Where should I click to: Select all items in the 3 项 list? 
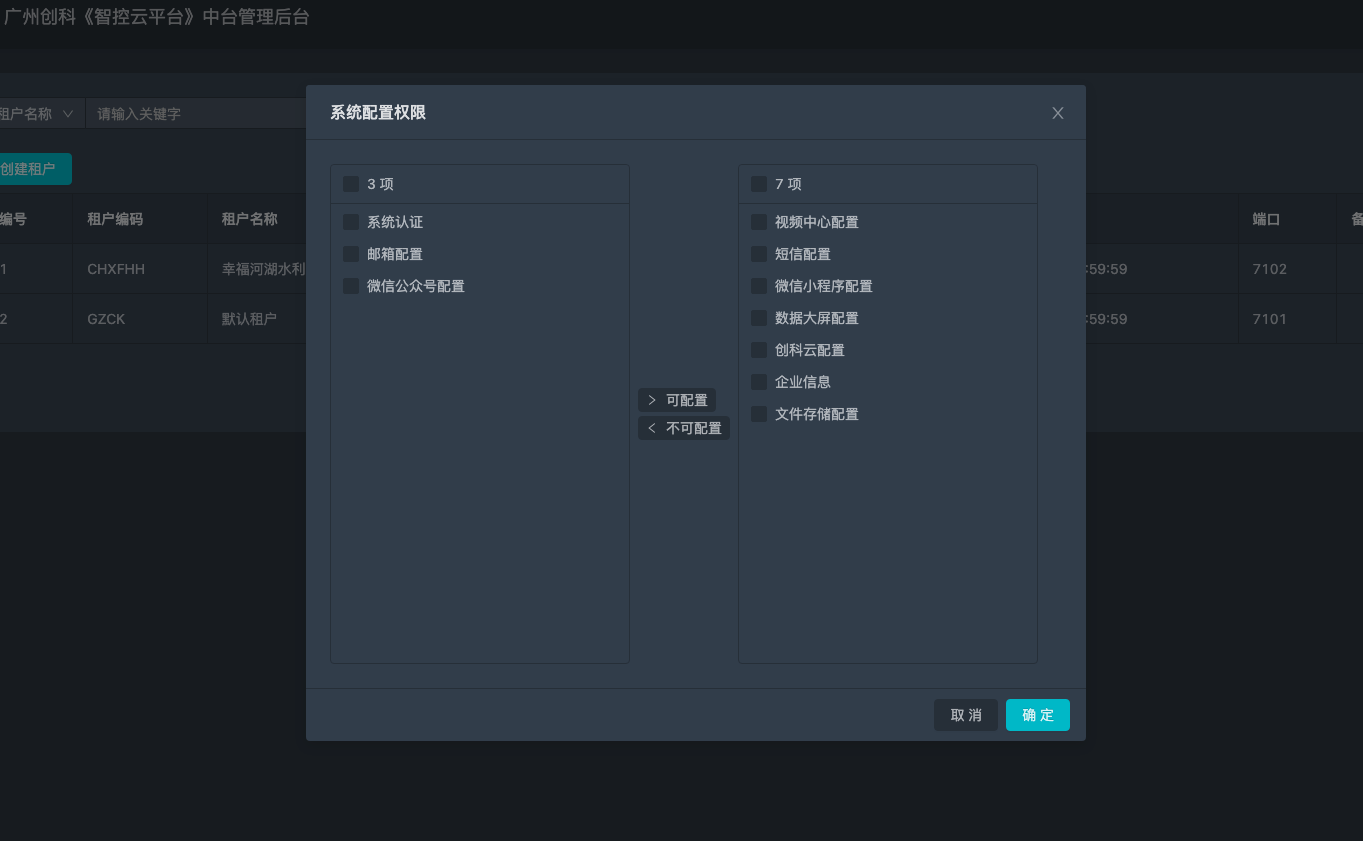[351, 184]
